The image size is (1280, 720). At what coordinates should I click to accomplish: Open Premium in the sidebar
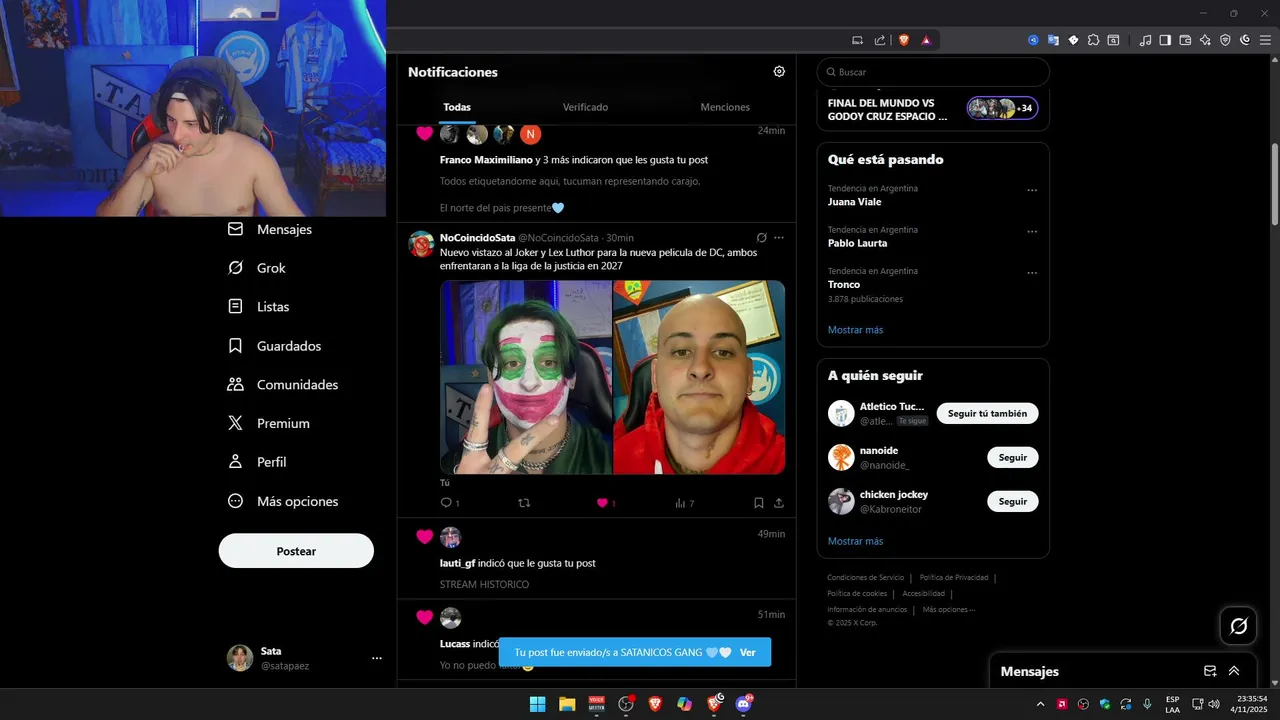(269, 423)
